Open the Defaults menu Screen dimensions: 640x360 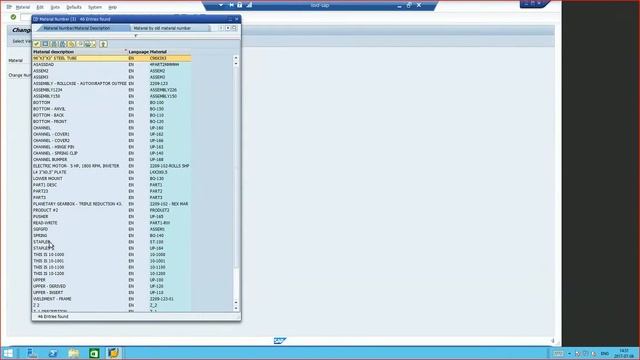coord(74,7)
